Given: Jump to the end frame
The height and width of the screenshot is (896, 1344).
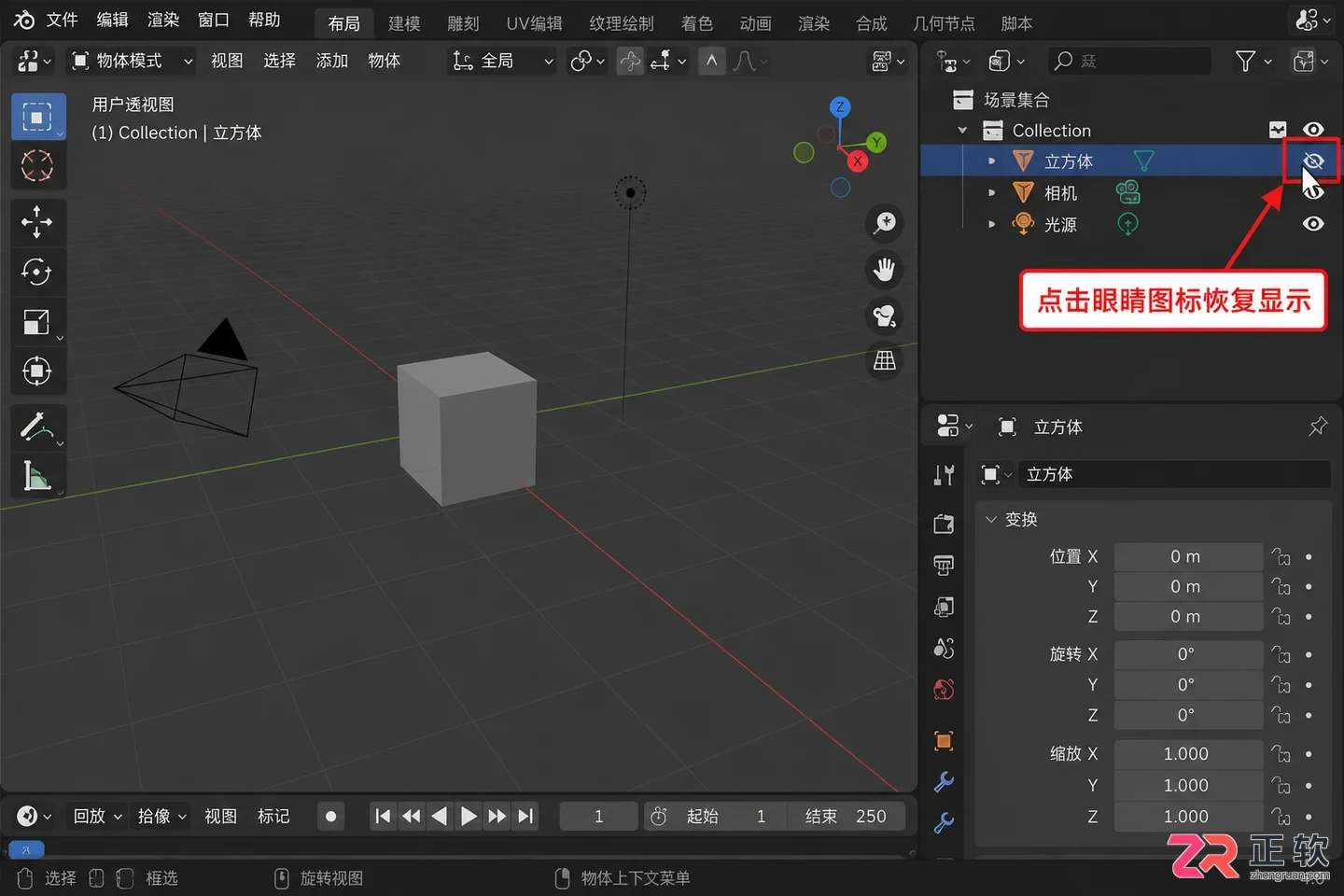Looking at the screenshot, I should [x=526, y=817].
